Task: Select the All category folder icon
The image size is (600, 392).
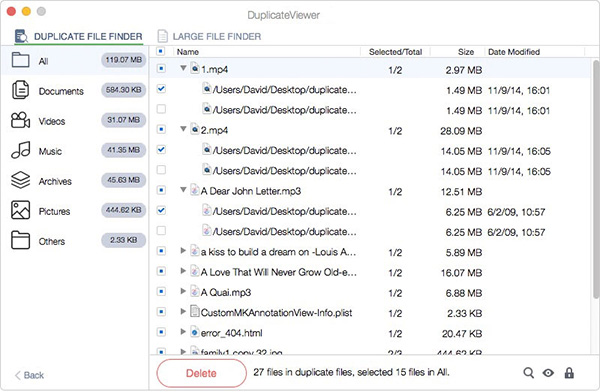Action: (20, 60)
